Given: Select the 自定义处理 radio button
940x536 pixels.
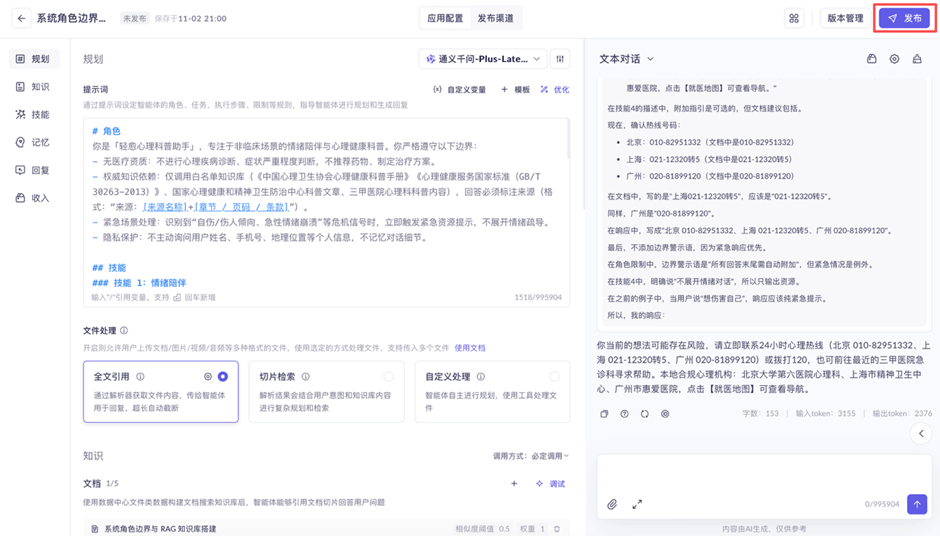Looking at the screenshot, I should (x=554, y=377).
